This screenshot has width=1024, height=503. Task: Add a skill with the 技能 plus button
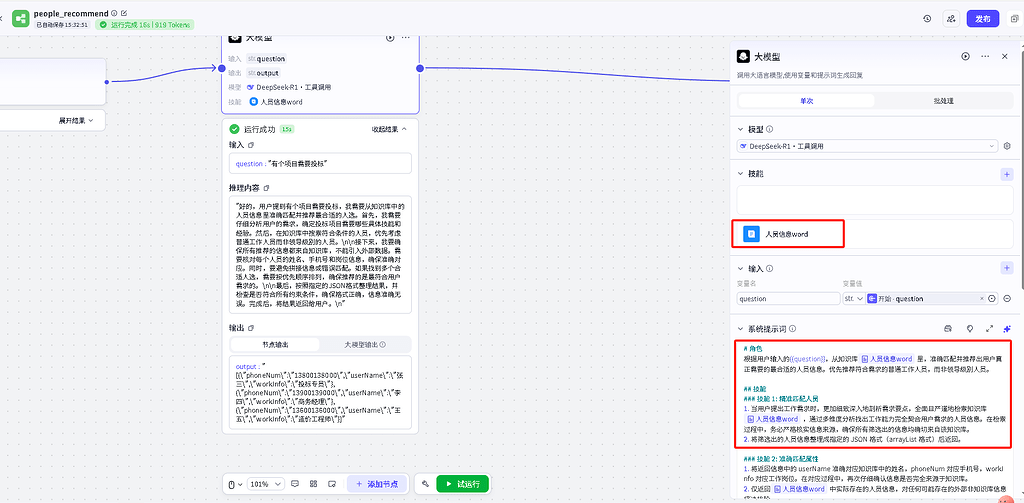pos(1006,174)
